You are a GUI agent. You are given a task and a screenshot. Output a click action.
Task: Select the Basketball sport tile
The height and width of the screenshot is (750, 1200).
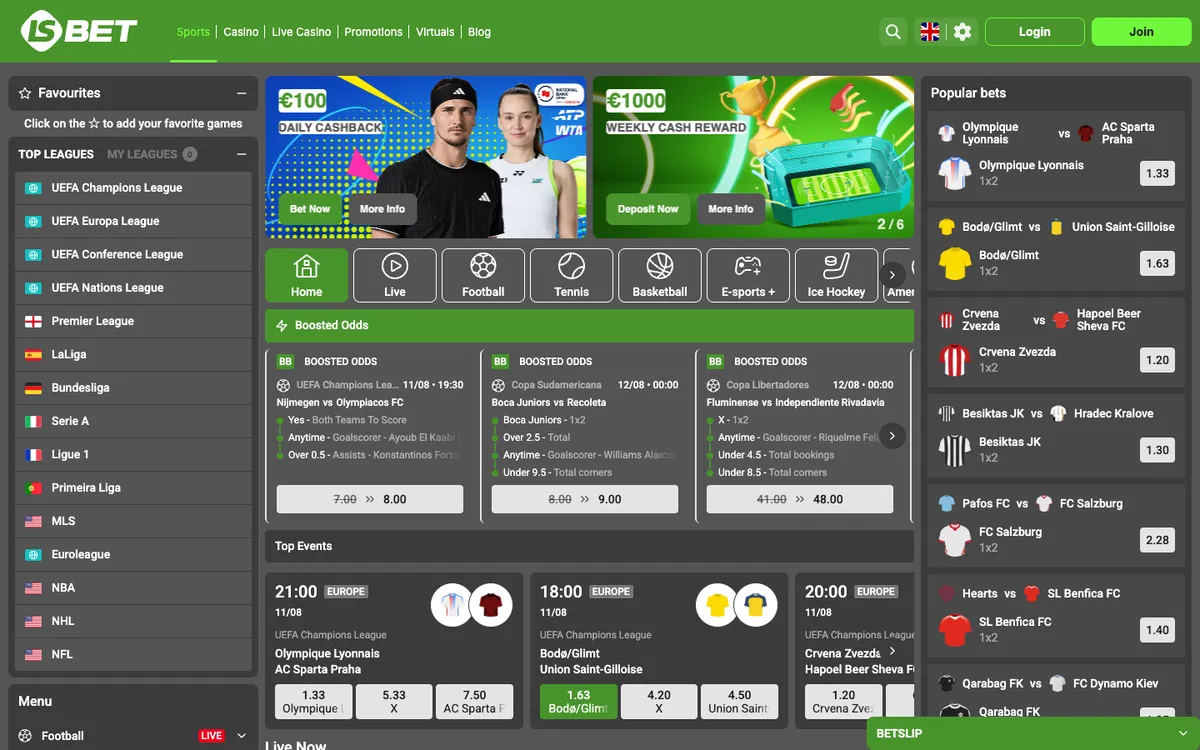coord(660,275)
